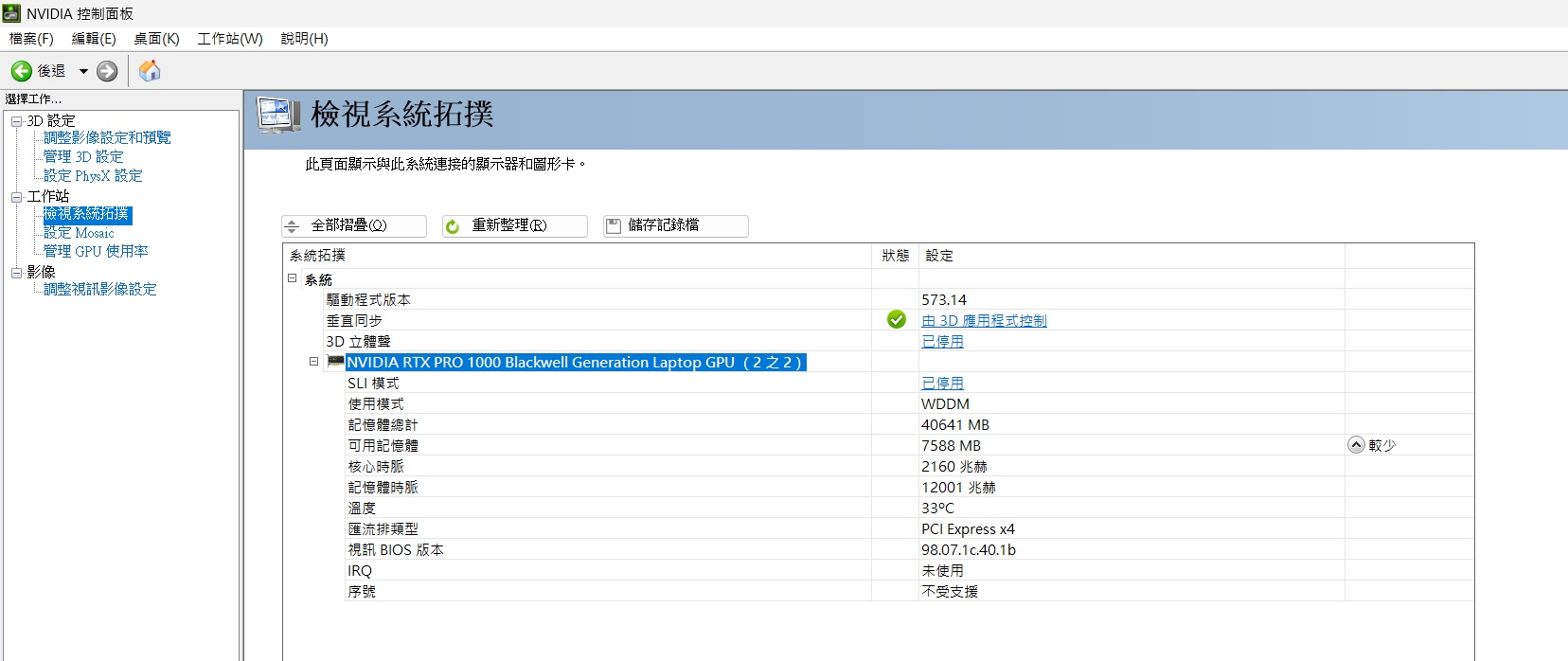Viewport: 1568px width, 661px height.
Task: Click the NVIDIA logo in title bar
Action: (x=11, y=13)
